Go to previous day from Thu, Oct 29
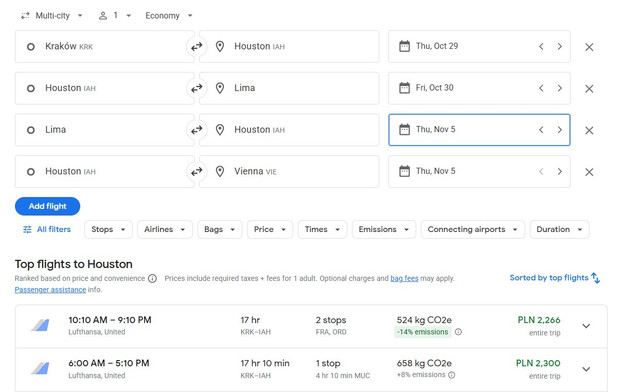Viewport: 640px width, 392px height. [x=541, y=47]
